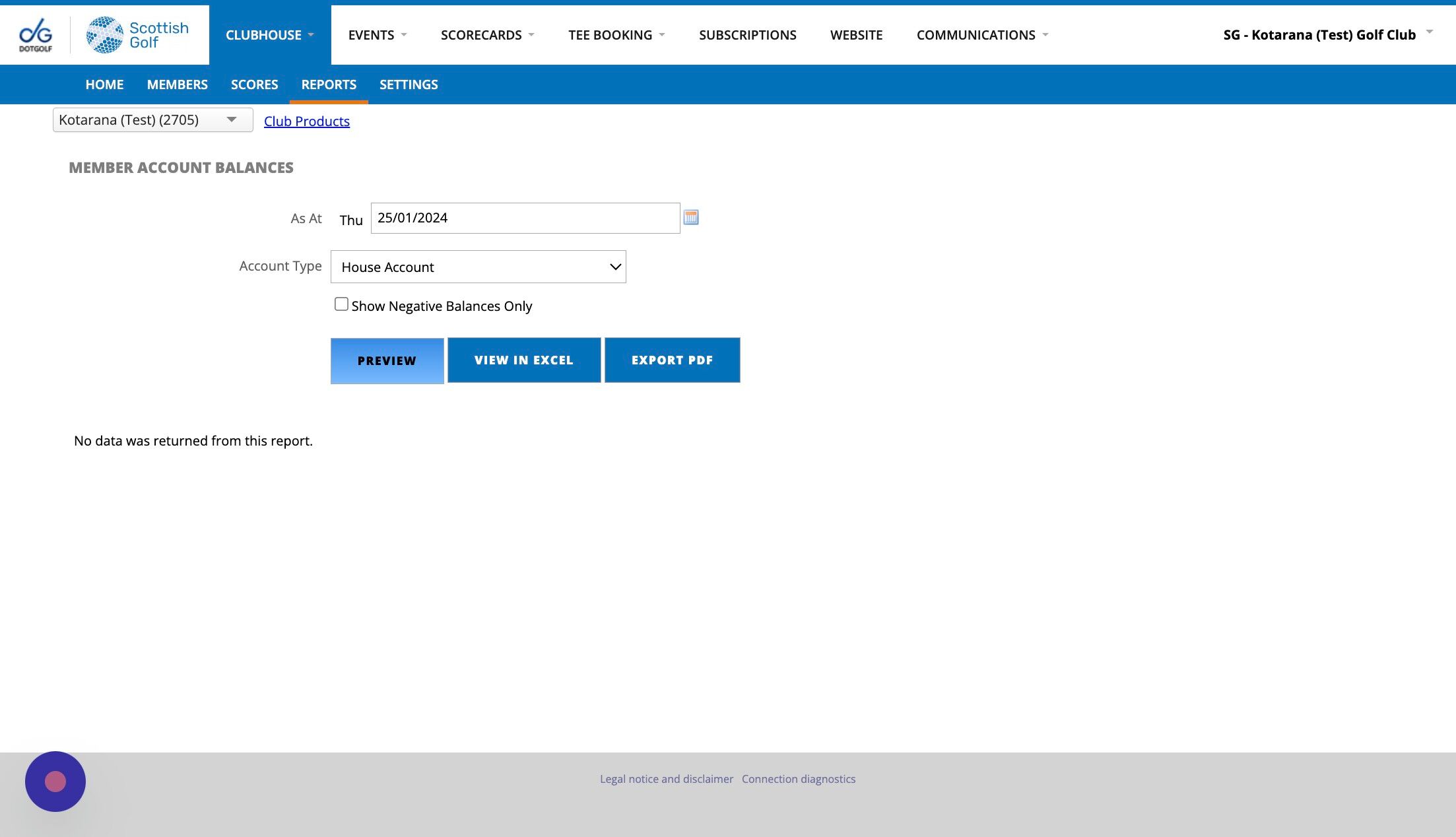Image resolution: width=1456 pixels, height=837 pixels.
Task: Click the Preview button
Action: point(387,360)
